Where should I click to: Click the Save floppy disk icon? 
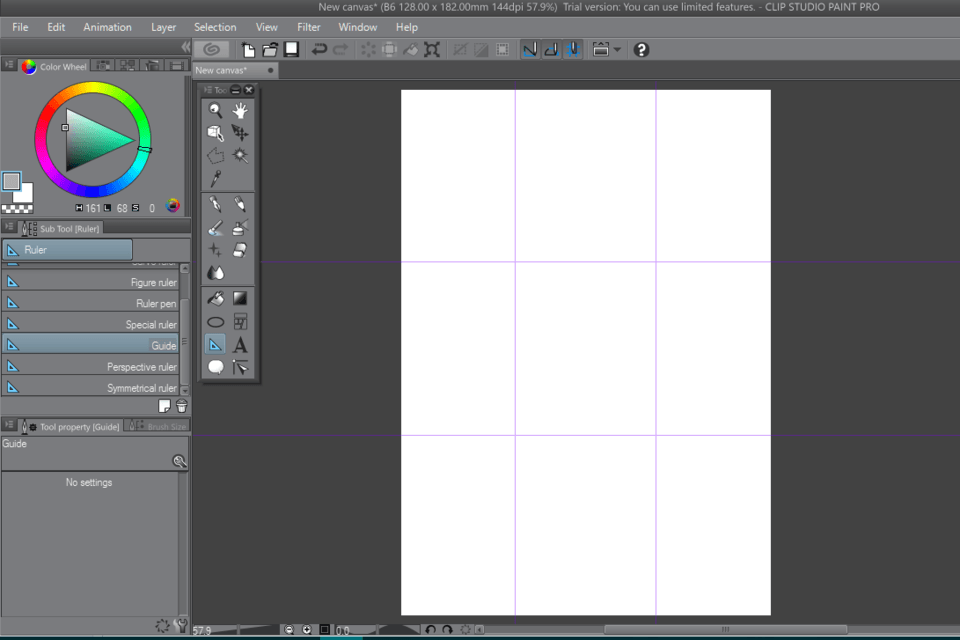point(291,49)
